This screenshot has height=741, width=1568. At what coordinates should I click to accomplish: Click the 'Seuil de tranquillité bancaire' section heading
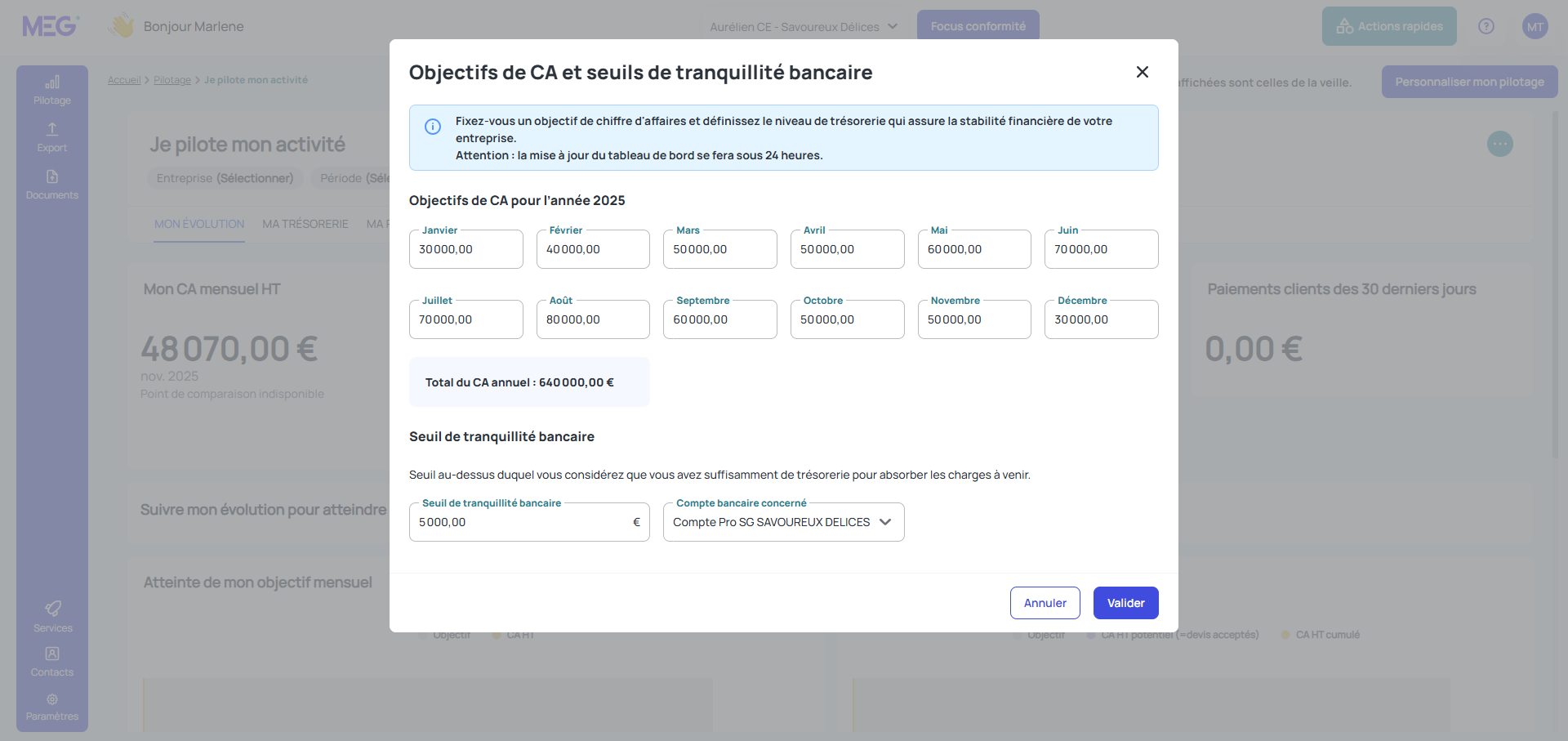coord(501,436)
